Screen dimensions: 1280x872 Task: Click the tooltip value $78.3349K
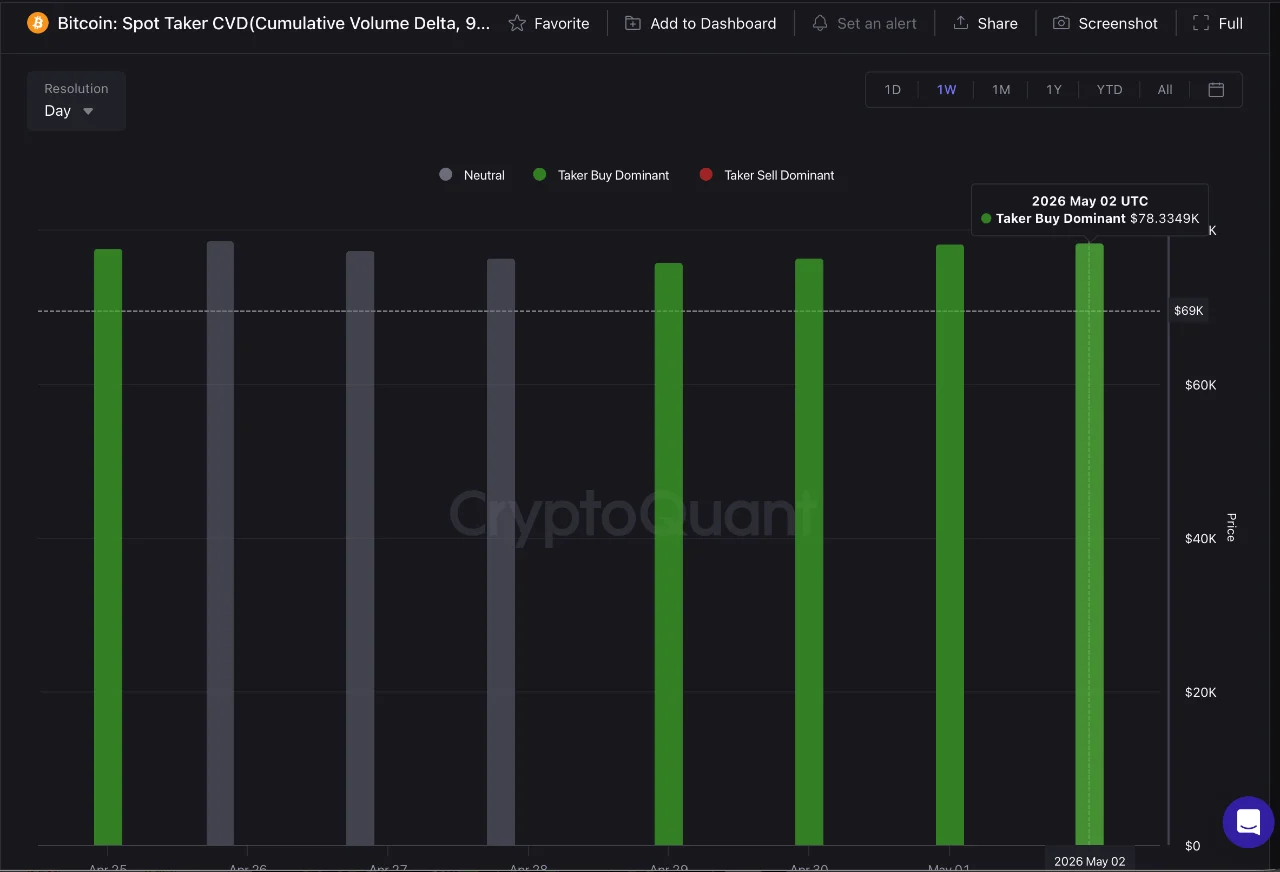tap(1164, 218)
